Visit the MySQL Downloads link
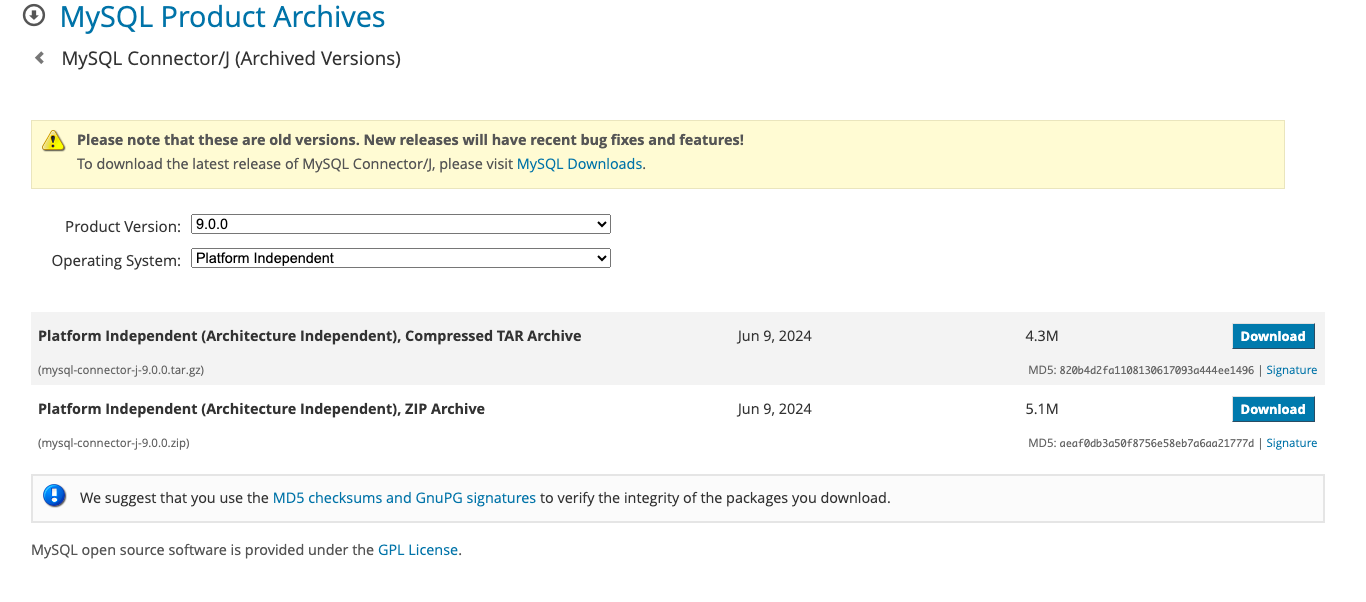 tap(579, 163)
